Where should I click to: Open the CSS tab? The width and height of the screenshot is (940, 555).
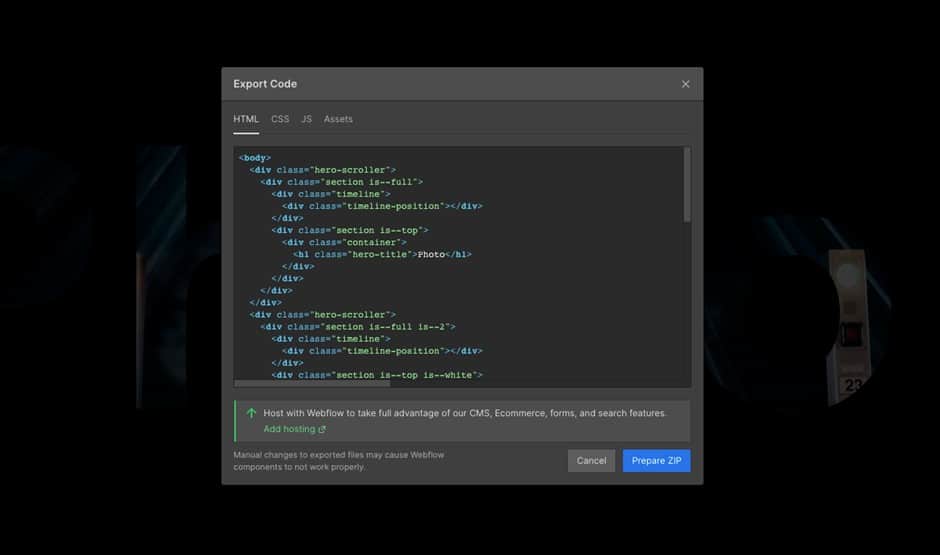point(280,119)
